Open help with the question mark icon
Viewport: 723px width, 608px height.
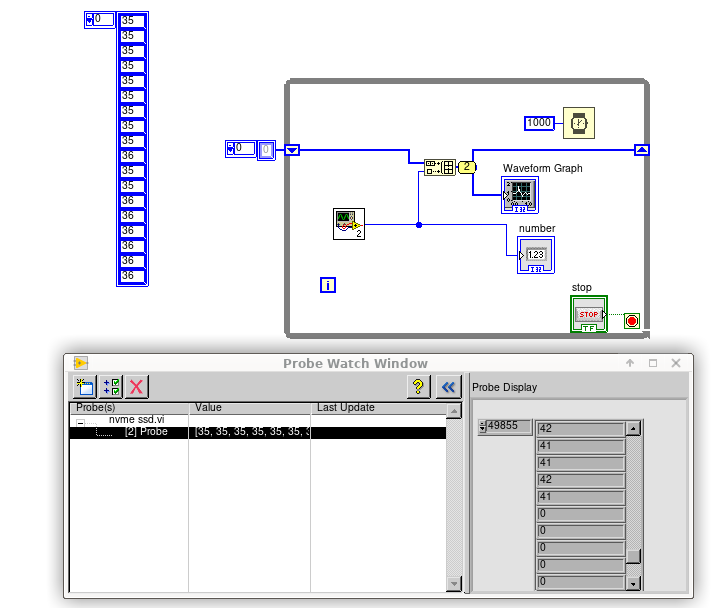point(419,386)
